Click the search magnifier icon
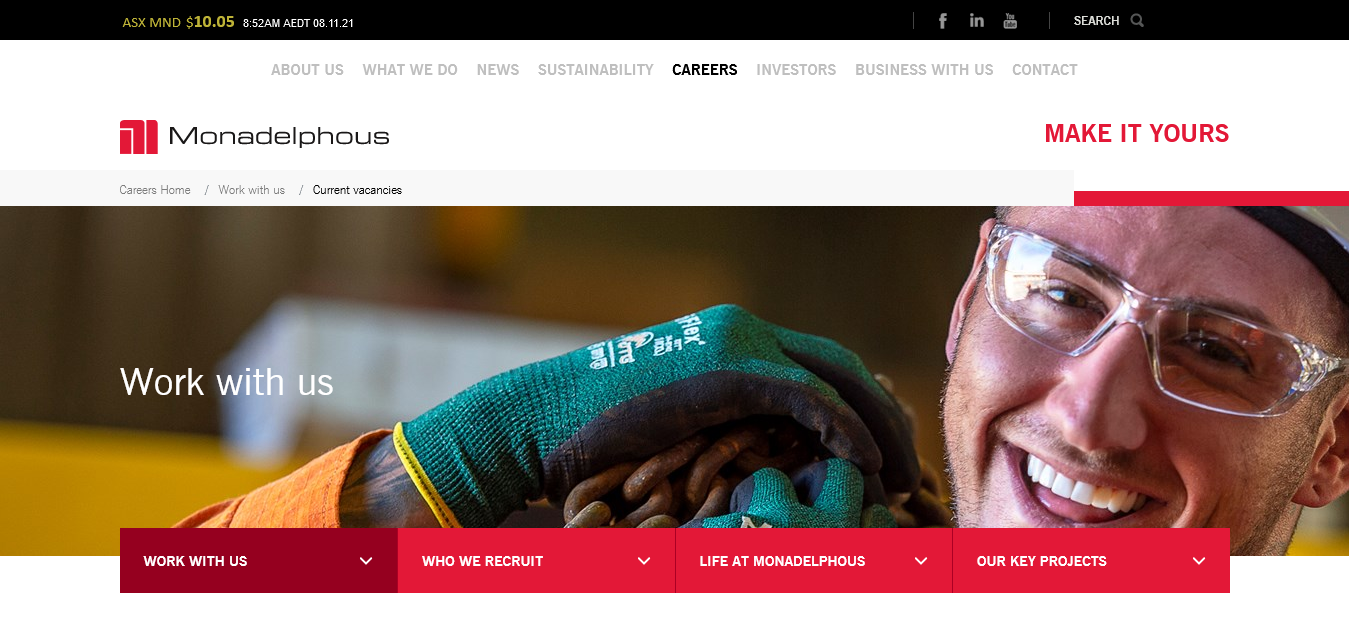1366x643 pixels. point(1137,20)
